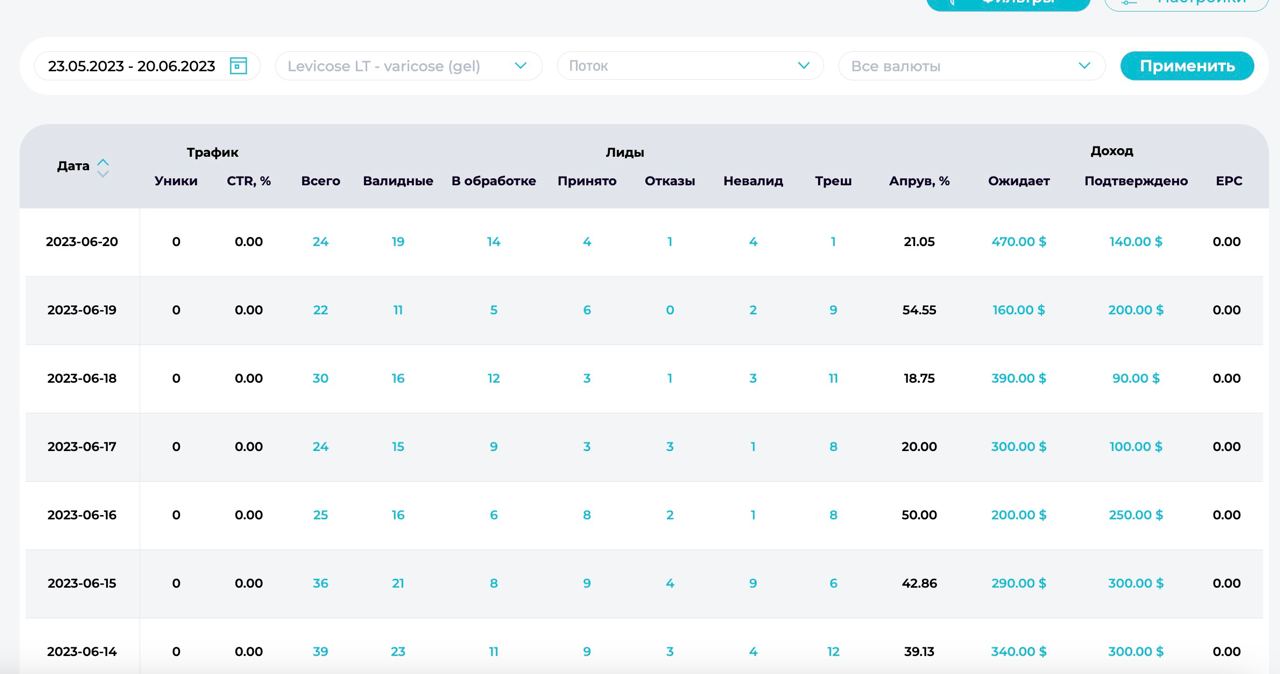Click approval rate 50.00 for 2023-06-16
The height and width of the screenshot is (674, 1280).
pyautogui.click(x=919, y=515)
